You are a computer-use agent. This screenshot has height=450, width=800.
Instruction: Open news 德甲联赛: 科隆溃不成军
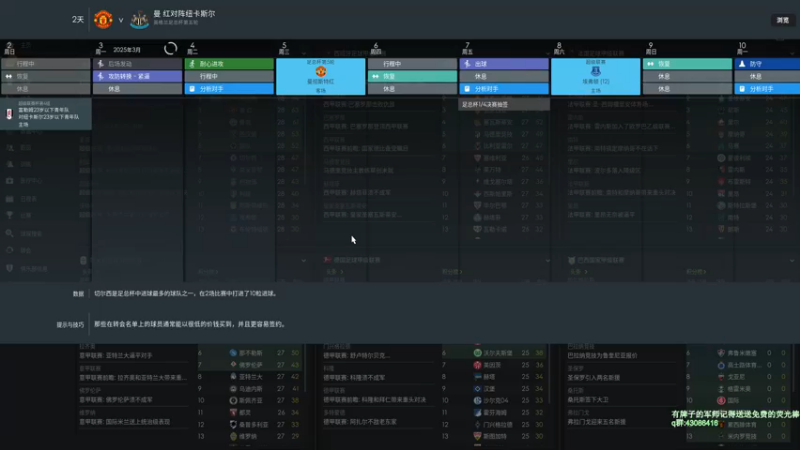pyautogui.click(x=354, y=378)
